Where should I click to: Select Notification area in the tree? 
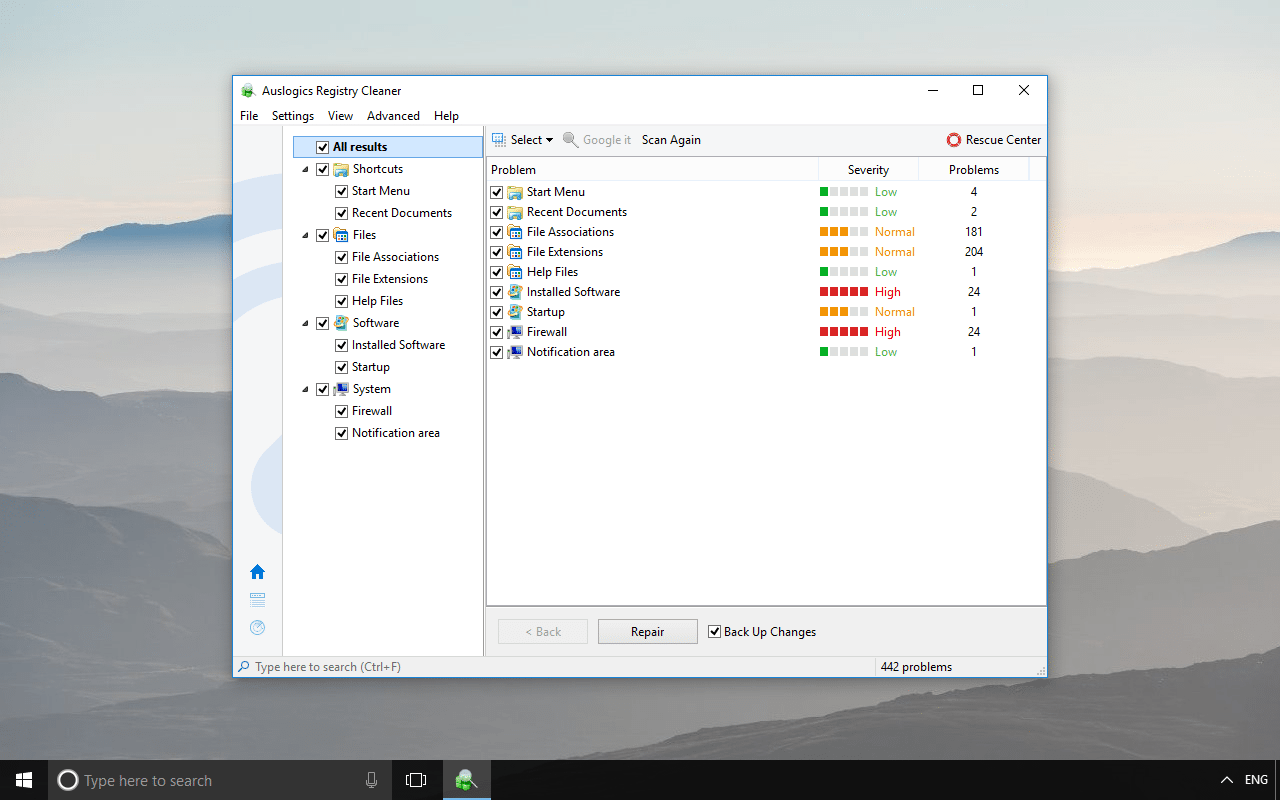click(396, 433)
